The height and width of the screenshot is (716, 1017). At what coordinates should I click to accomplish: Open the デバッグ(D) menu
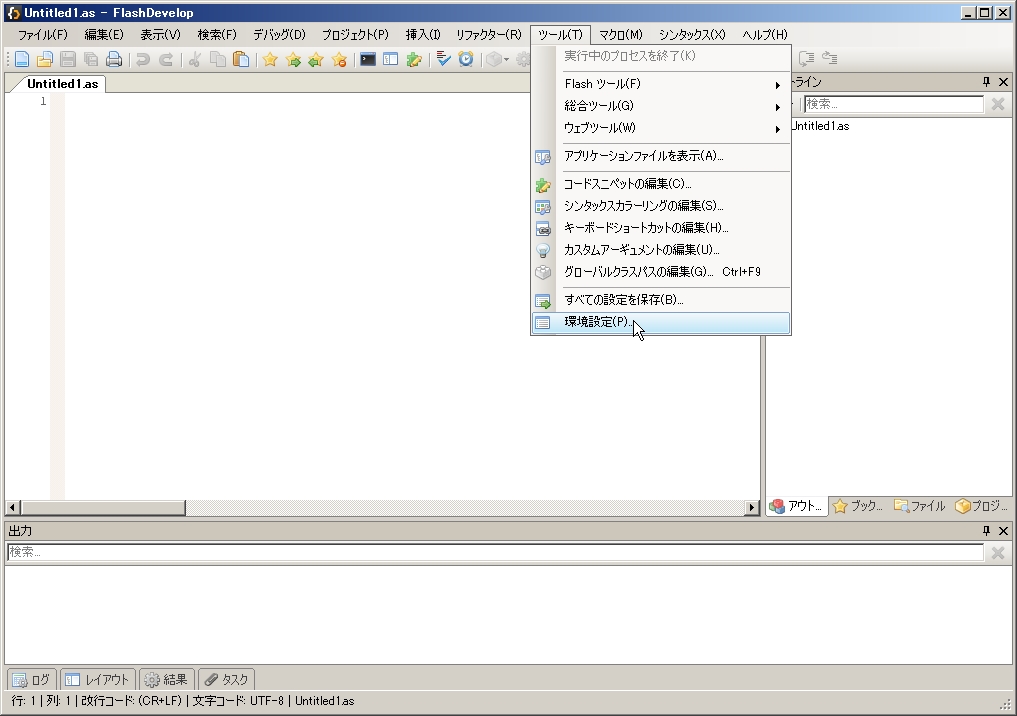point(279,34)
